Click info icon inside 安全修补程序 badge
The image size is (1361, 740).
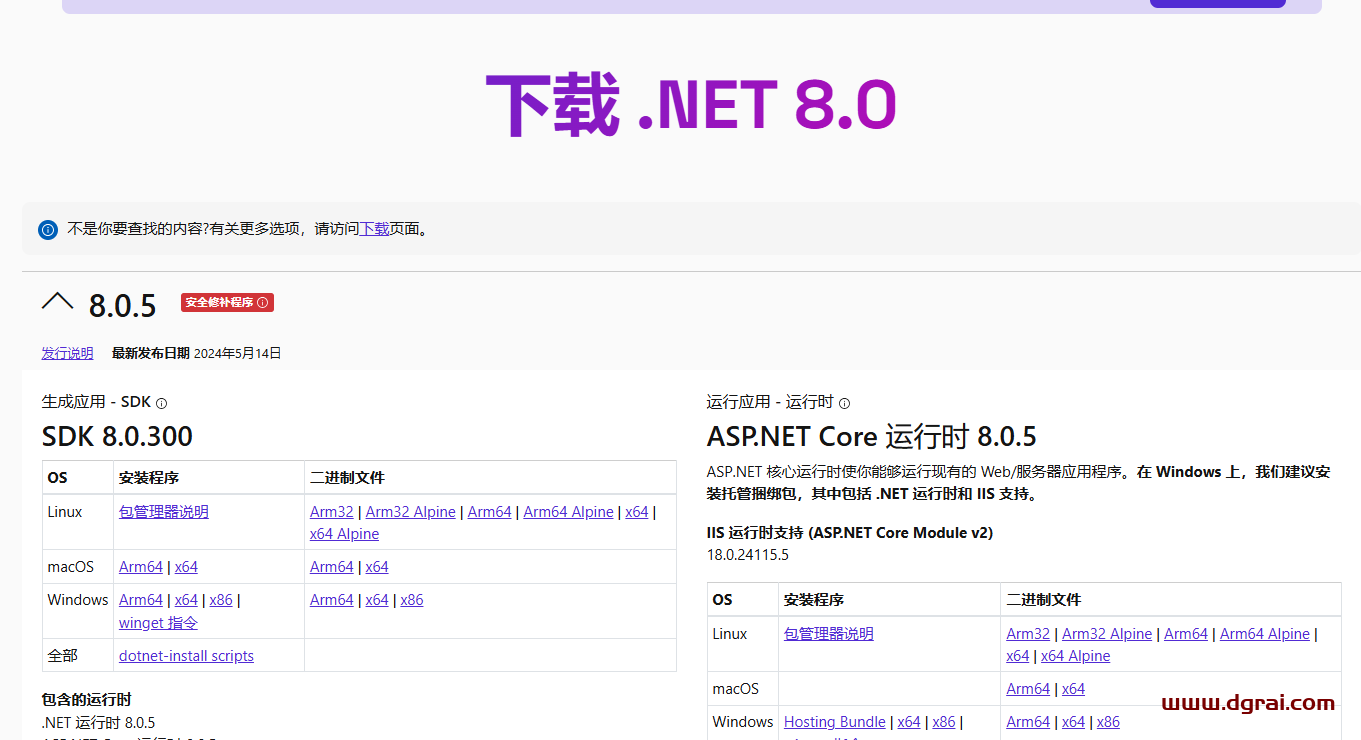pyautogui.click(x=262, y=302)
